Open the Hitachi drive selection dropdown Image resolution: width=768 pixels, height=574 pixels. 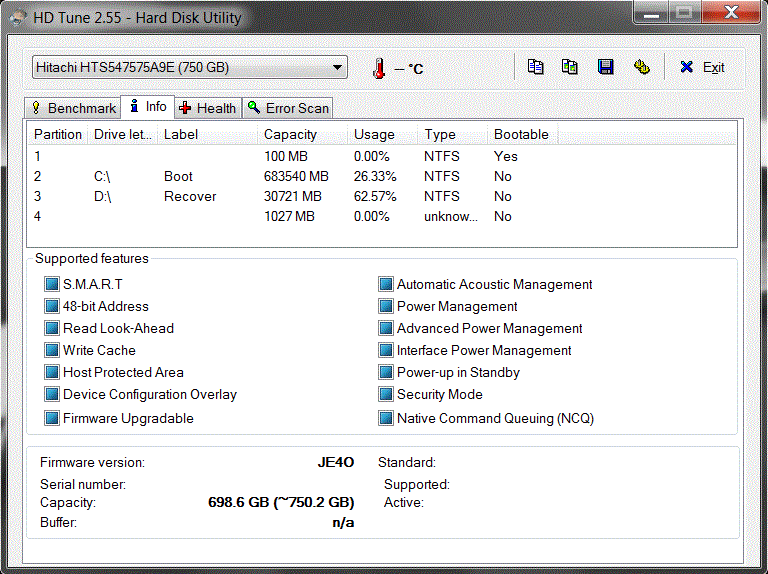190,67
